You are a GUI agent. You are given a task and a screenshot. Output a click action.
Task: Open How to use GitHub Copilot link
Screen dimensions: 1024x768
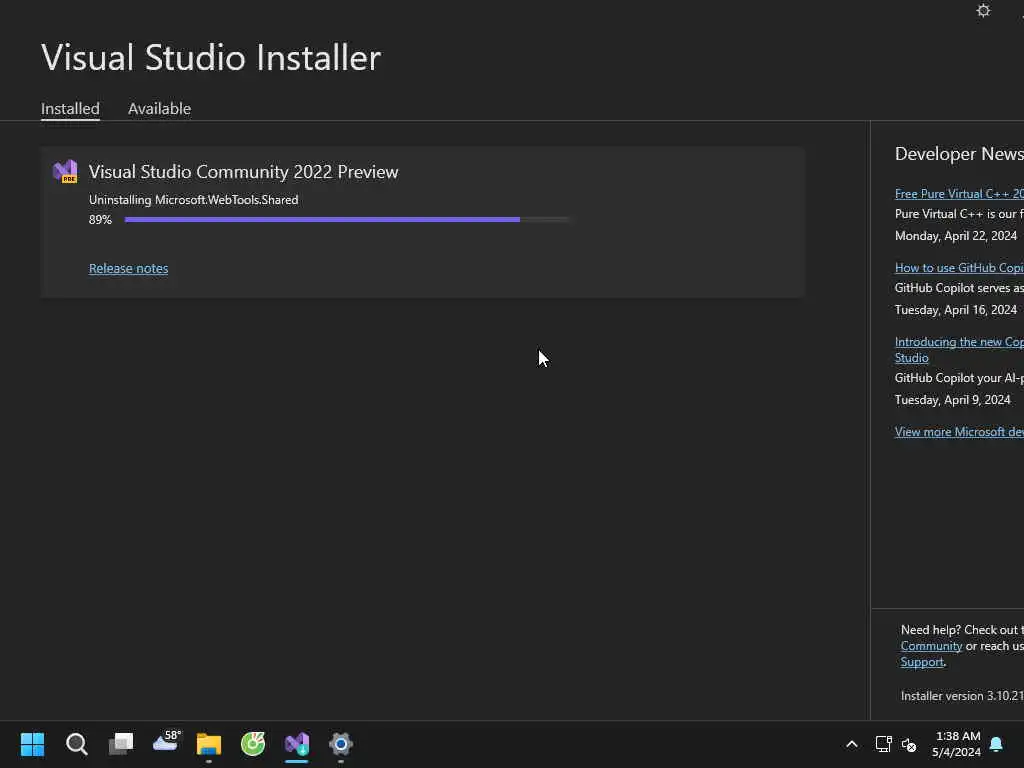click(959, 268)
